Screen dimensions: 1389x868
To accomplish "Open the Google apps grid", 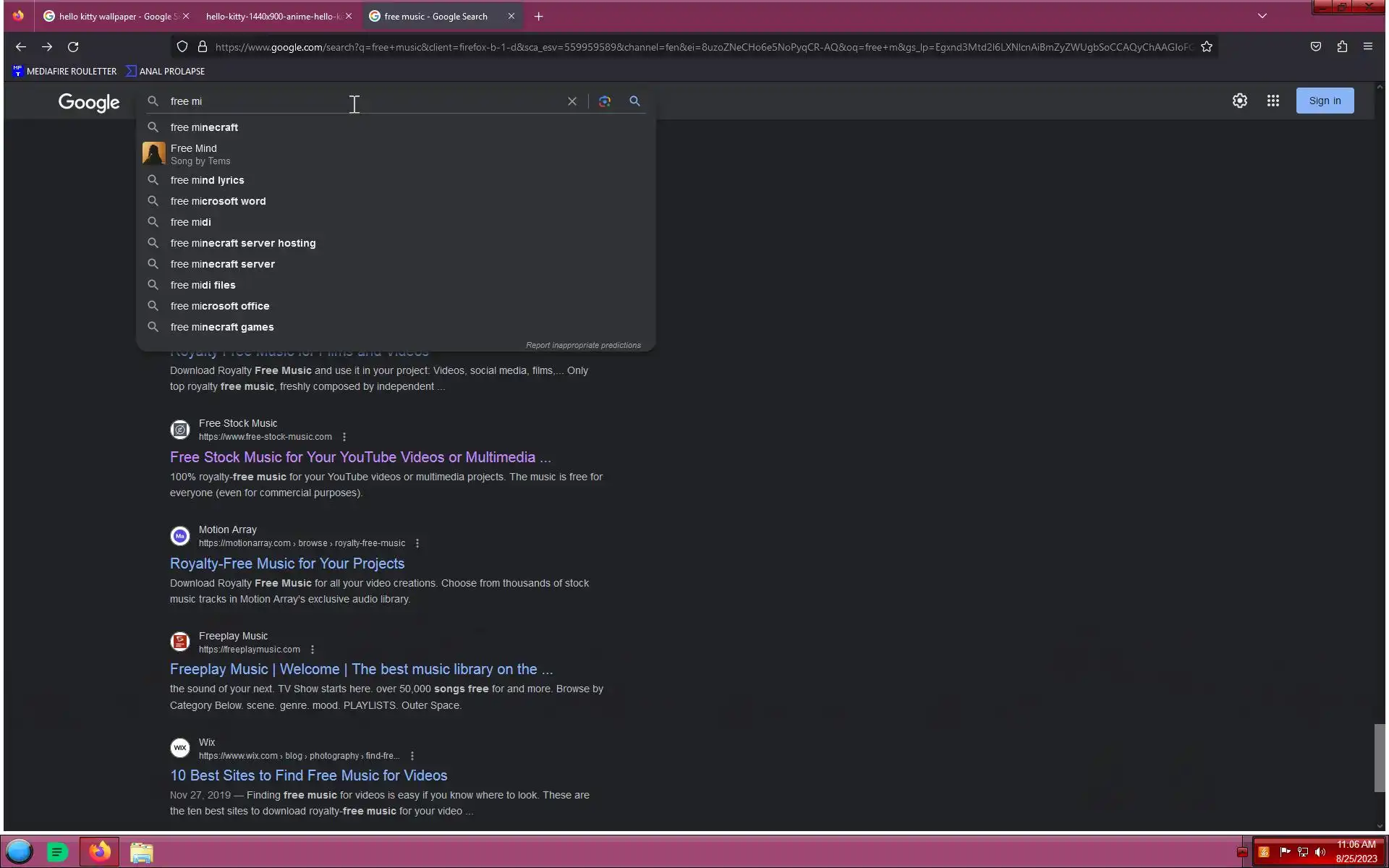I will [1273, 101].
